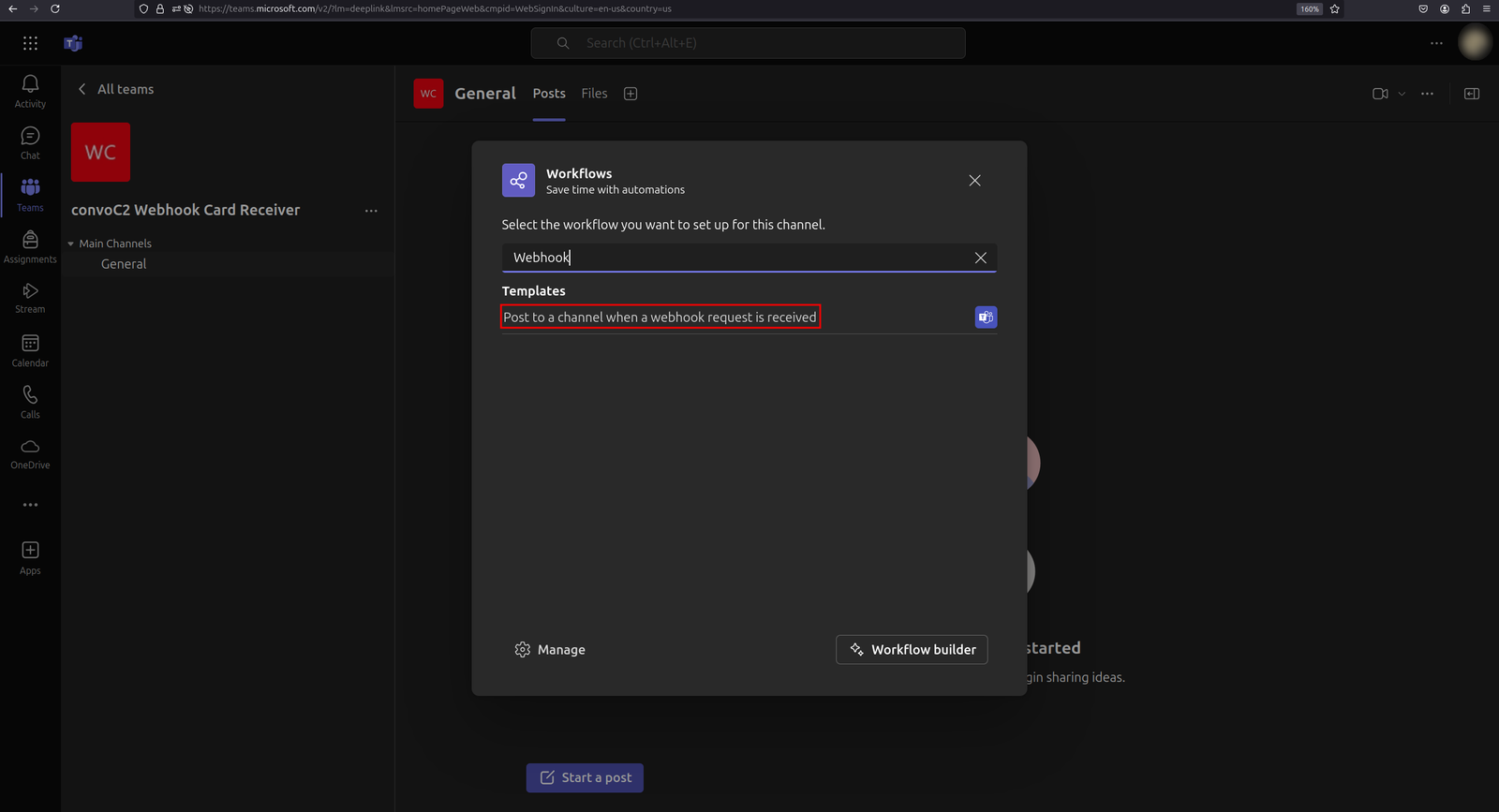The height and width of the screenshot is (812, 1499).
Task: Open more options next to team name
Action: click(x=371, y=211)
